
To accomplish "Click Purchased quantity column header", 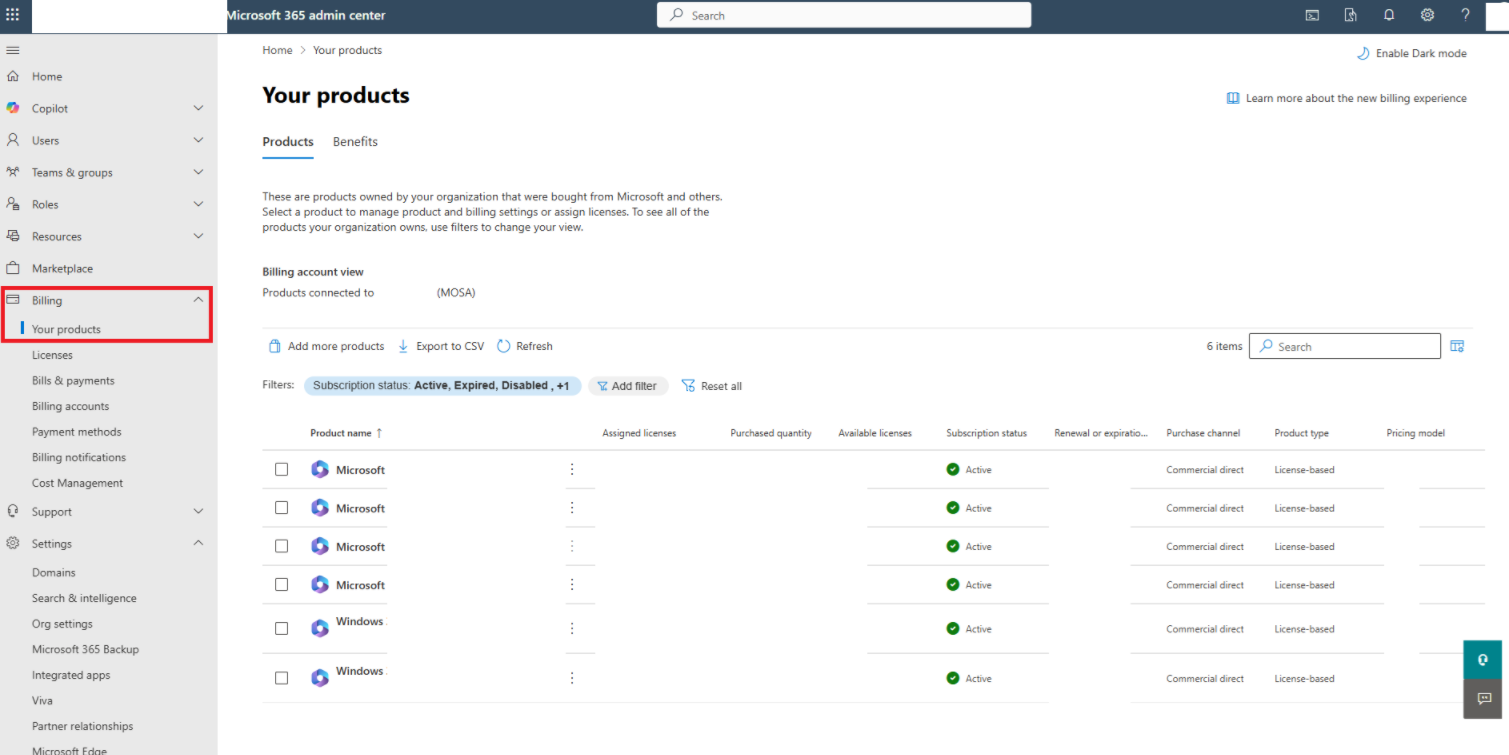I will pyautogui.click(x=771, y=433).
